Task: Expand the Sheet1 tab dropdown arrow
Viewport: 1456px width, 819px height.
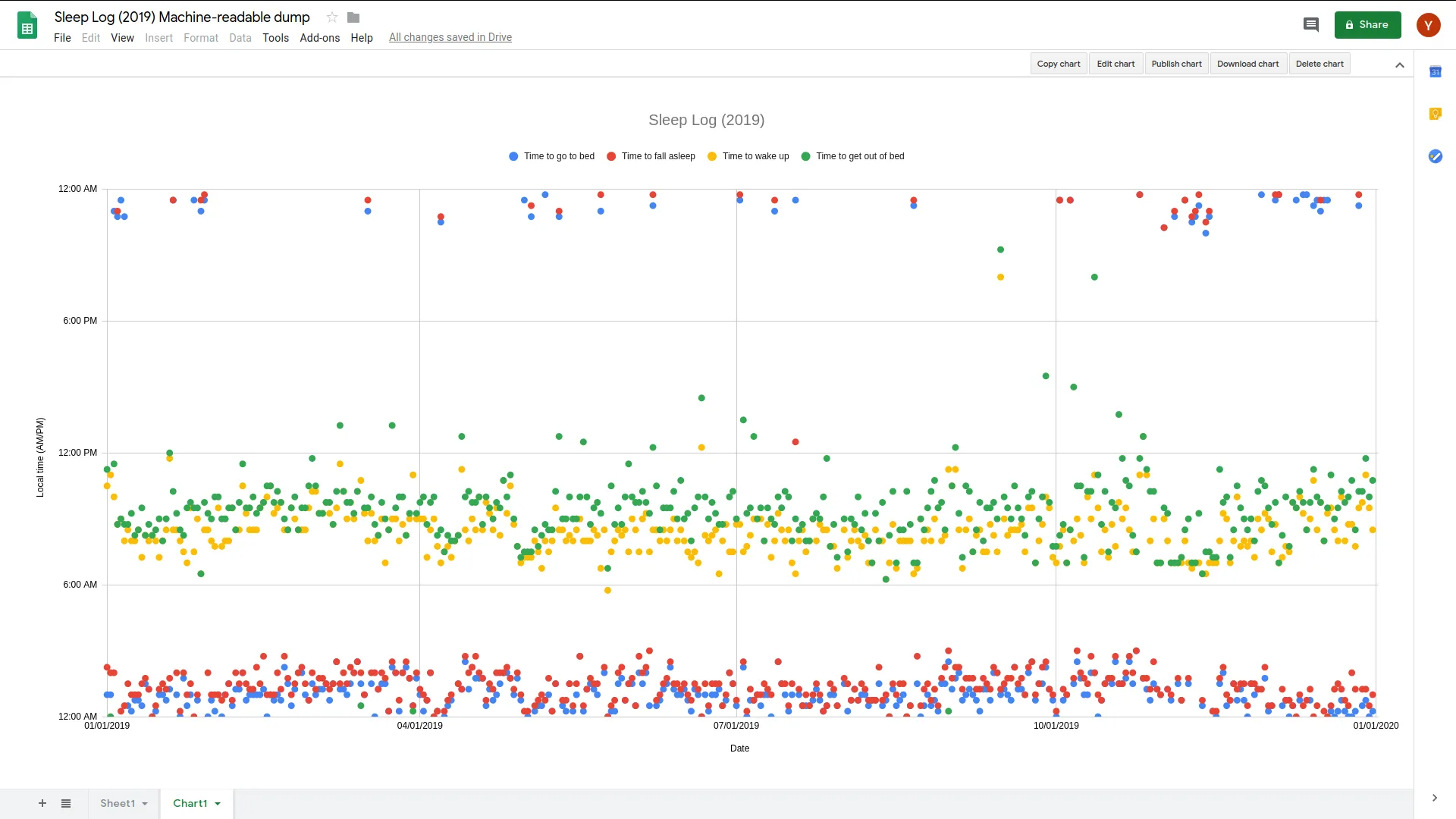Action: [x=145, y=804]
